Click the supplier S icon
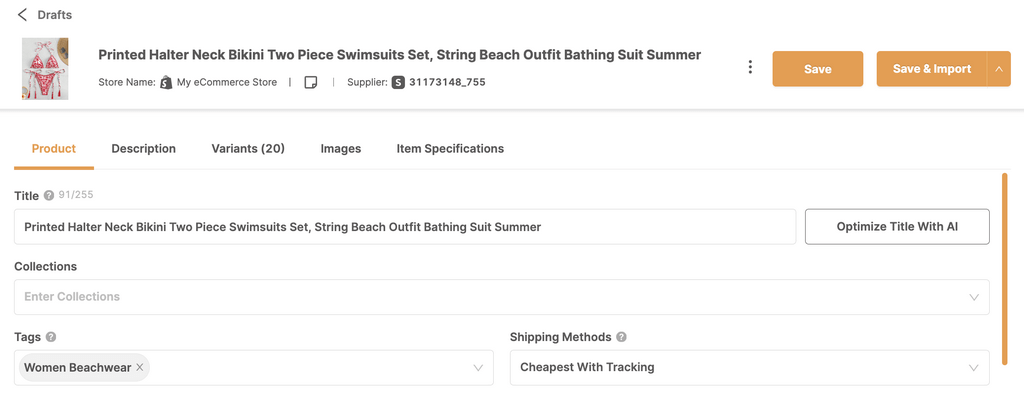 click(x=398, y=82)
